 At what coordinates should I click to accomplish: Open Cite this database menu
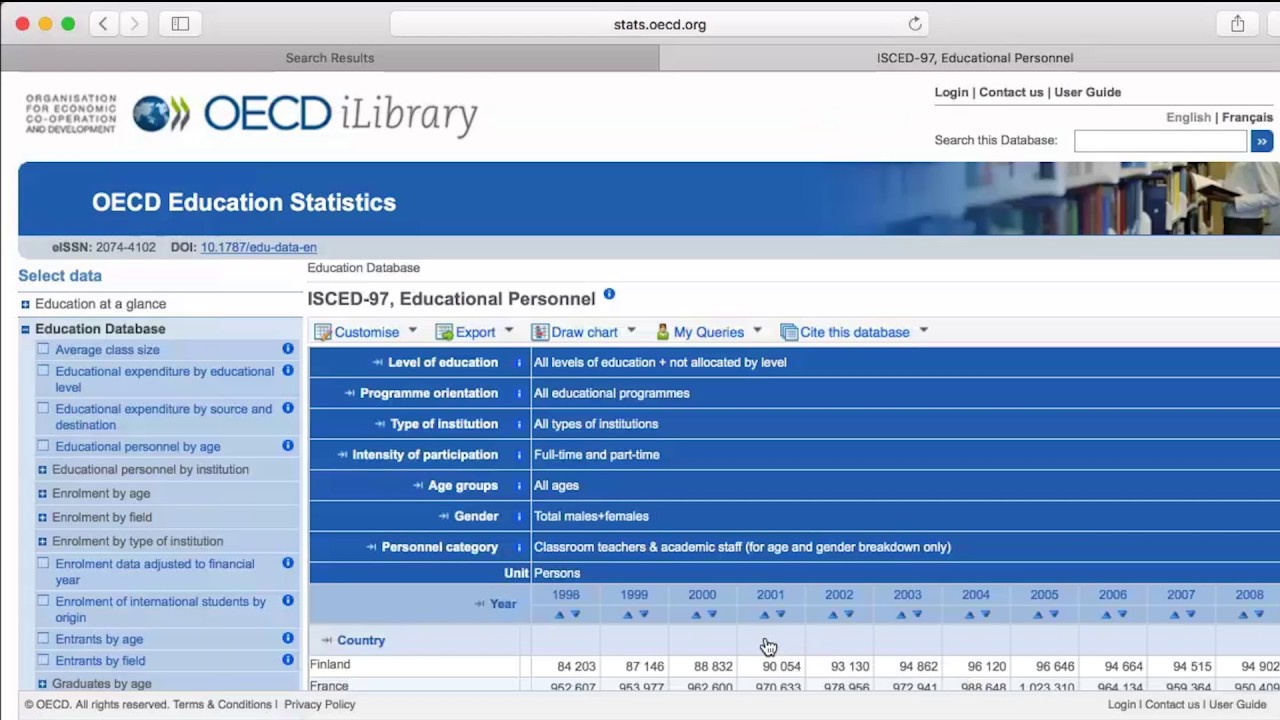[855, 332]
